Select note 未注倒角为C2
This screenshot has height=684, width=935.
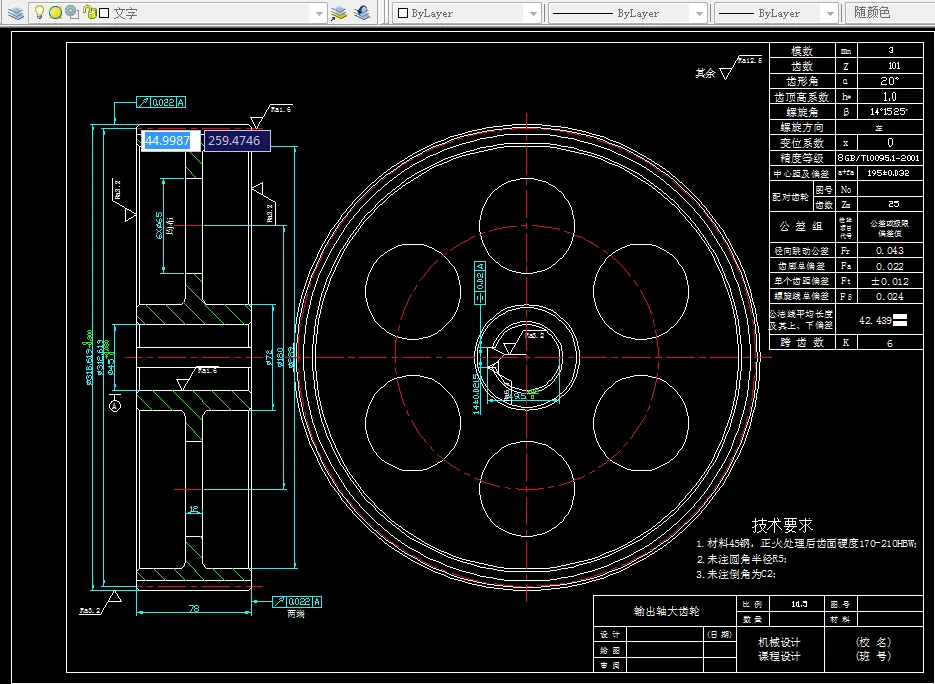click(x=736, y=575)
